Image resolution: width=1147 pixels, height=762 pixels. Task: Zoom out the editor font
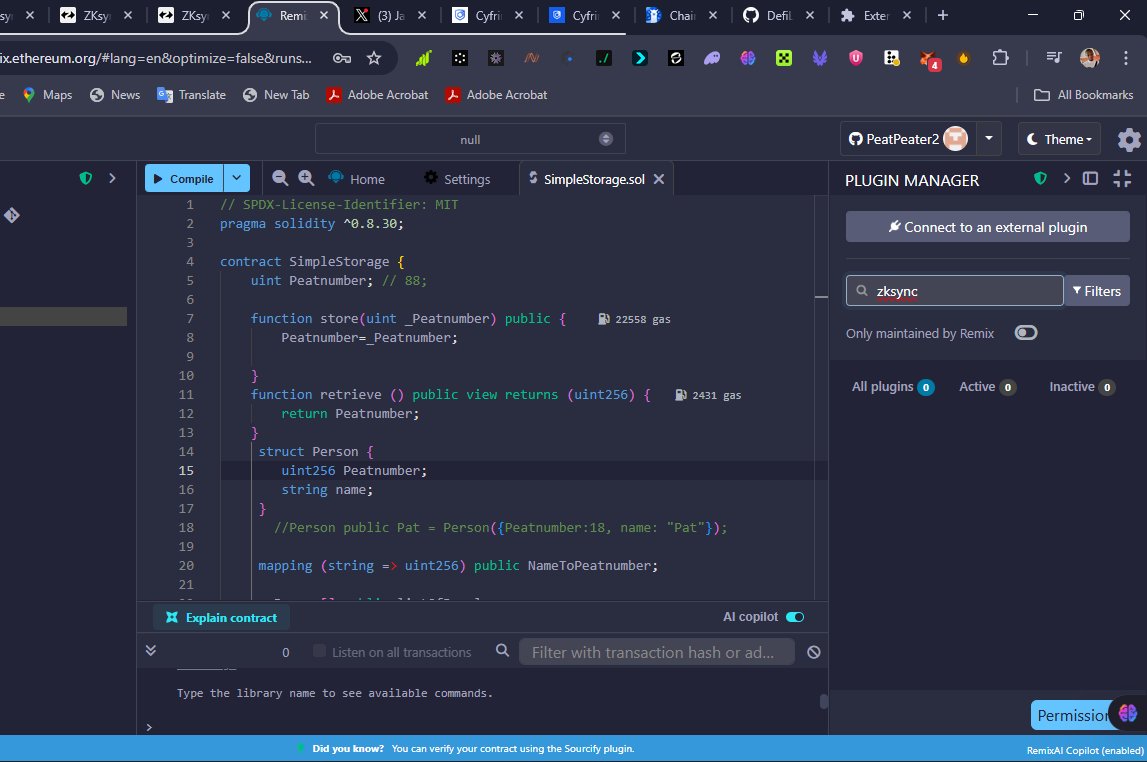click(x=279, y=178)
